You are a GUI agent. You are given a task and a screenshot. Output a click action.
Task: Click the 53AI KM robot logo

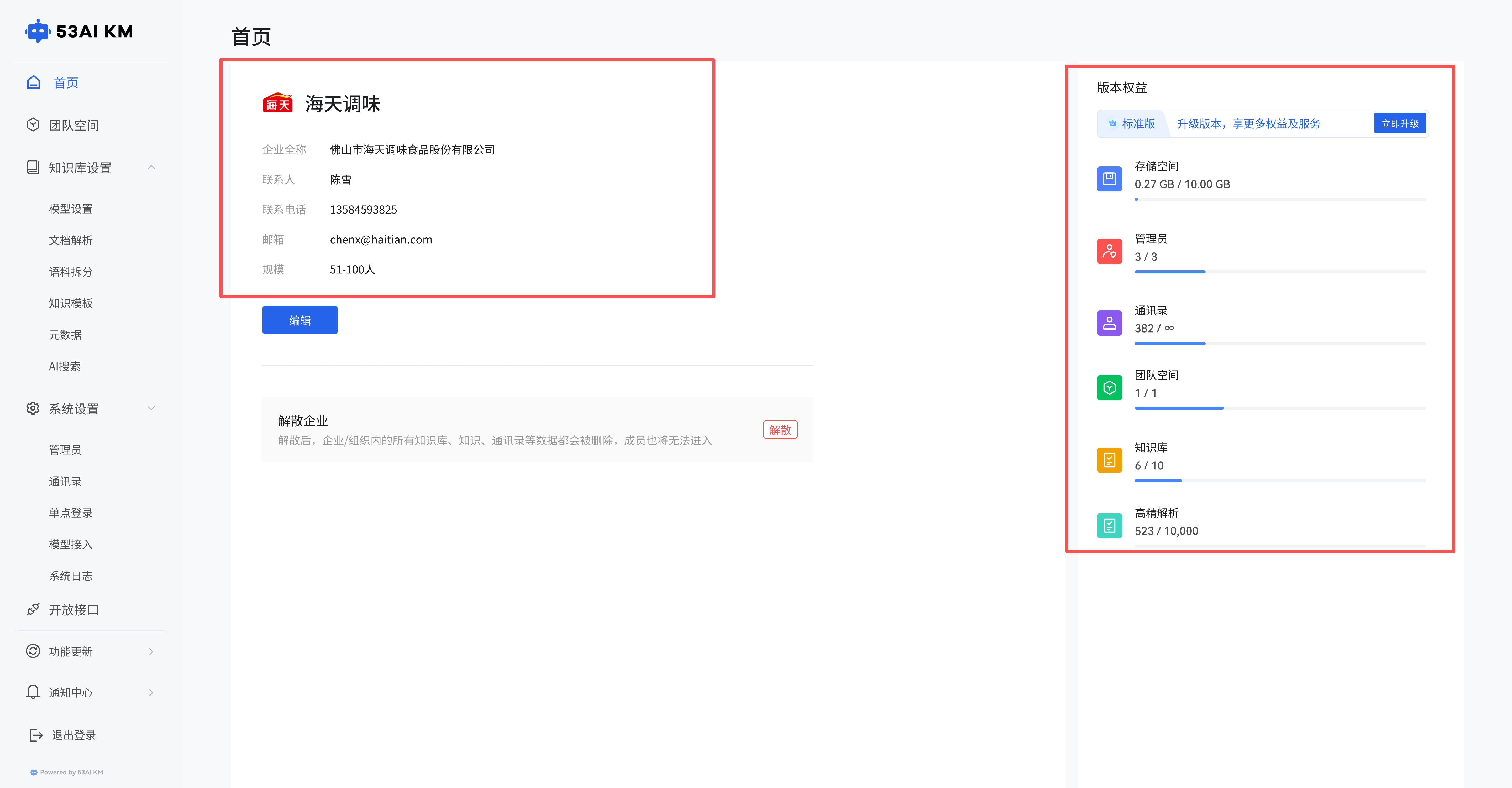click(x=38, y=31)
